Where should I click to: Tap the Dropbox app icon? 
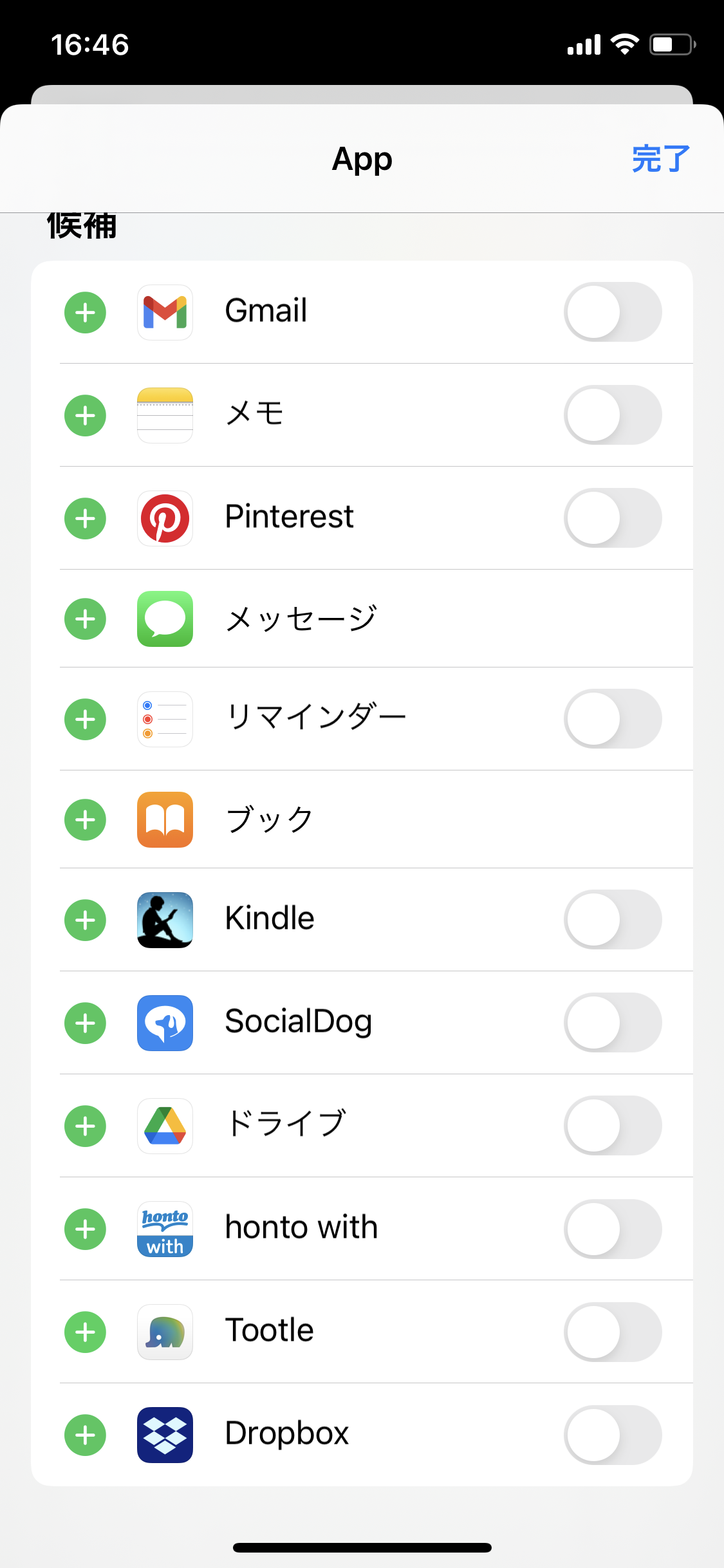(165, 1435)
